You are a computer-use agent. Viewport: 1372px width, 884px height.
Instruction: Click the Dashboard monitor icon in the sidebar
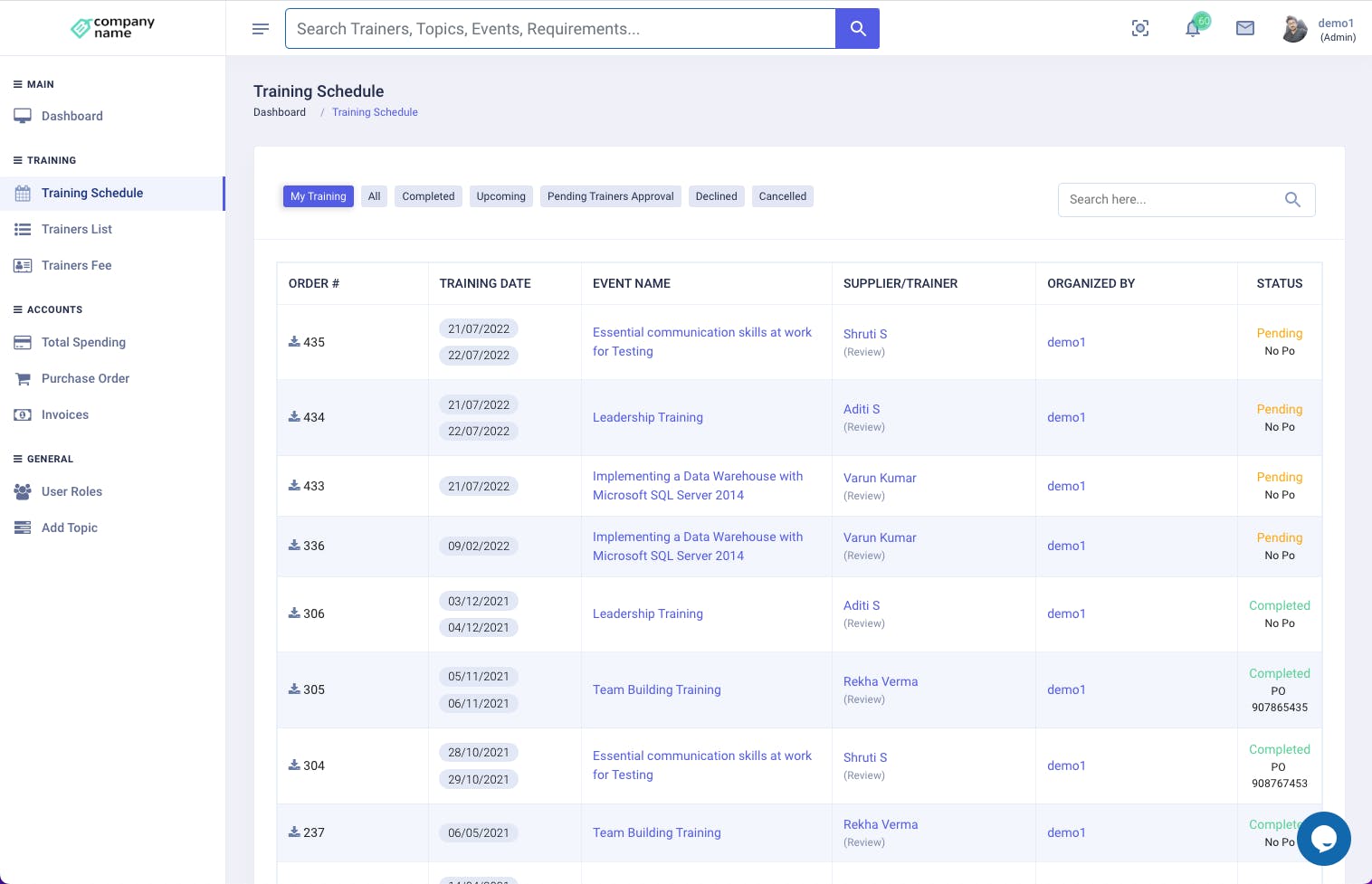coord(23,116)
